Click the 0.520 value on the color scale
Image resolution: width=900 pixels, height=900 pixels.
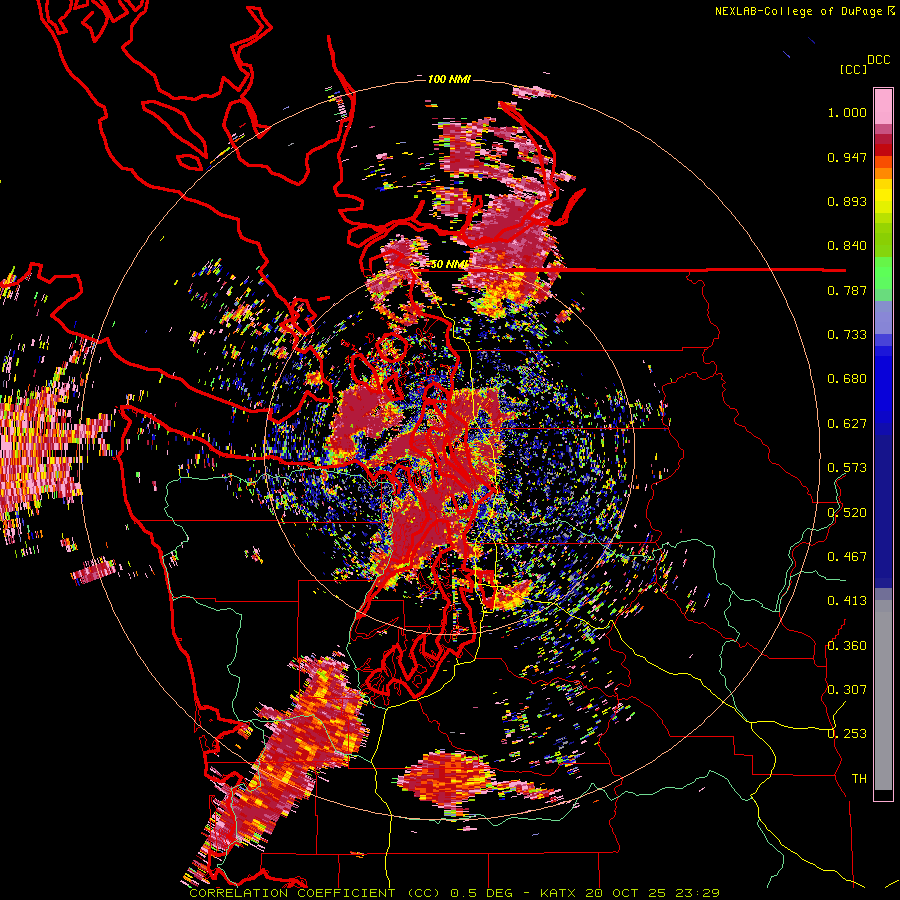pyautogui.click(x=847, y=513)
